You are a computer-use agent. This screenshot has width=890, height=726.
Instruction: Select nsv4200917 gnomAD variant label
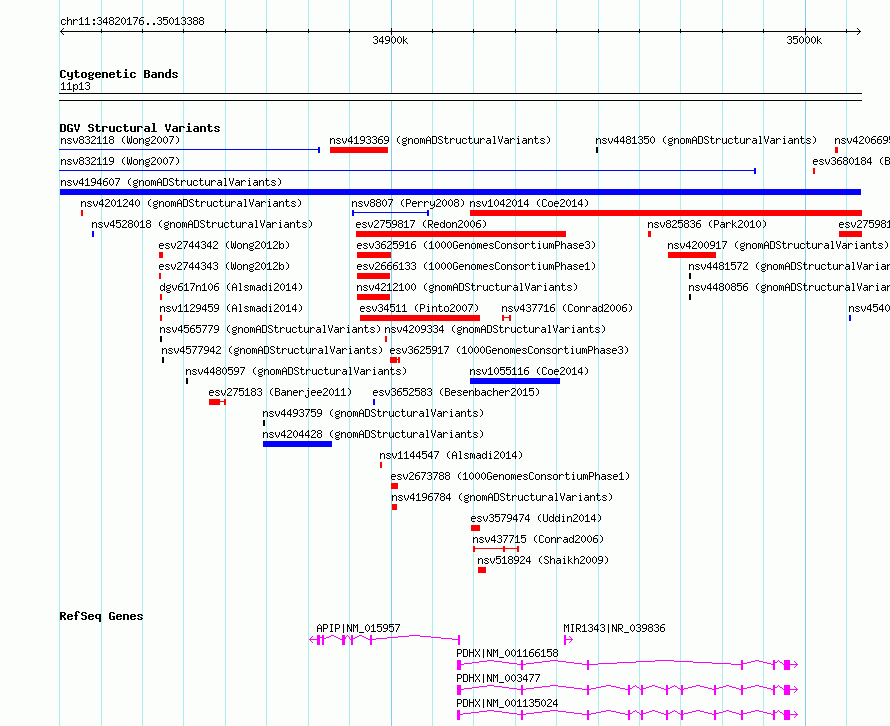(x=778, y=245)
